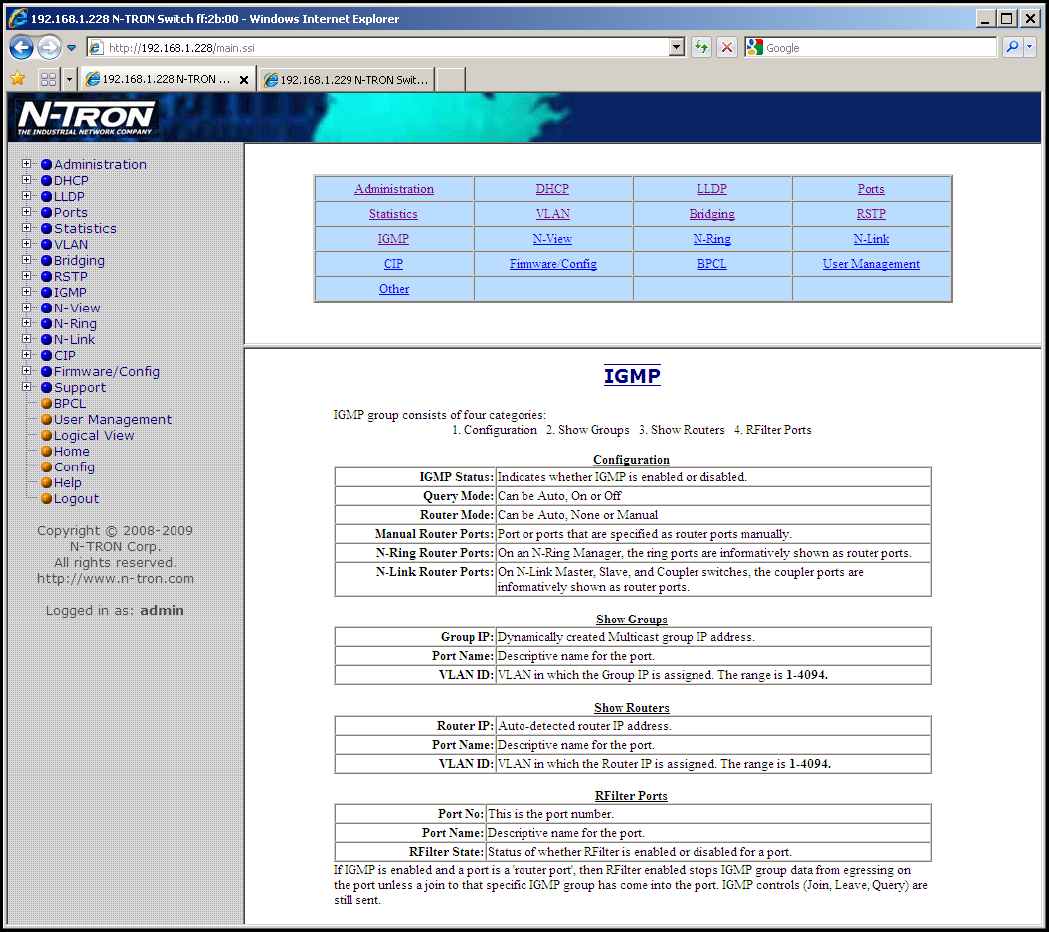Click the blue ball icon beside N-Link
This screenshot has width=1049, height=932.
click(x=46, y=340)
